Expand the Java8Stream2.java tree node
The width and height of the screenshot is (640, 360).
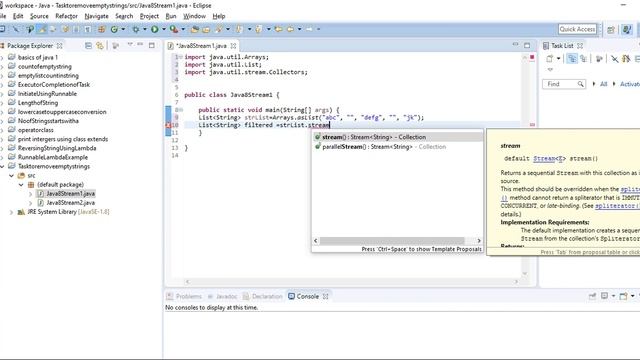point(30,203)
